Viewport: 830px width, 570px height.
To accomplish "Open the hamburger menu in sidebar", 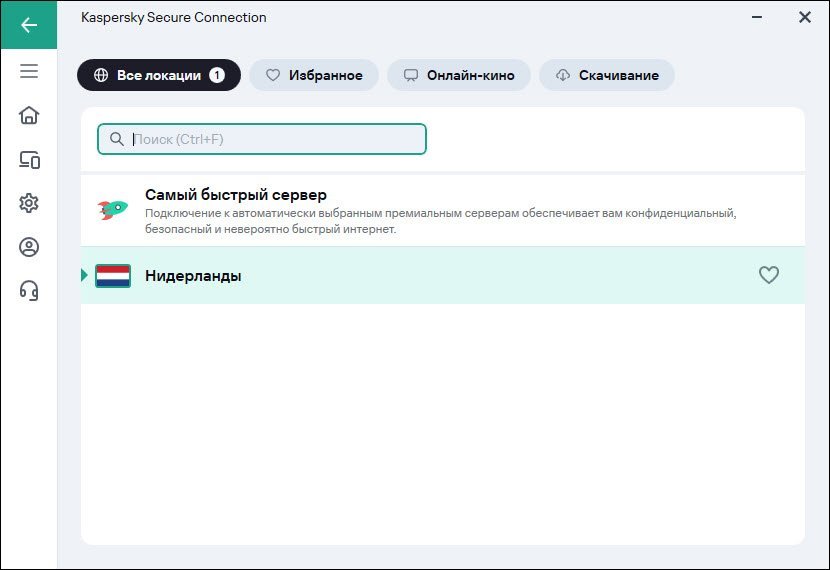I will [x=29, y=71].
